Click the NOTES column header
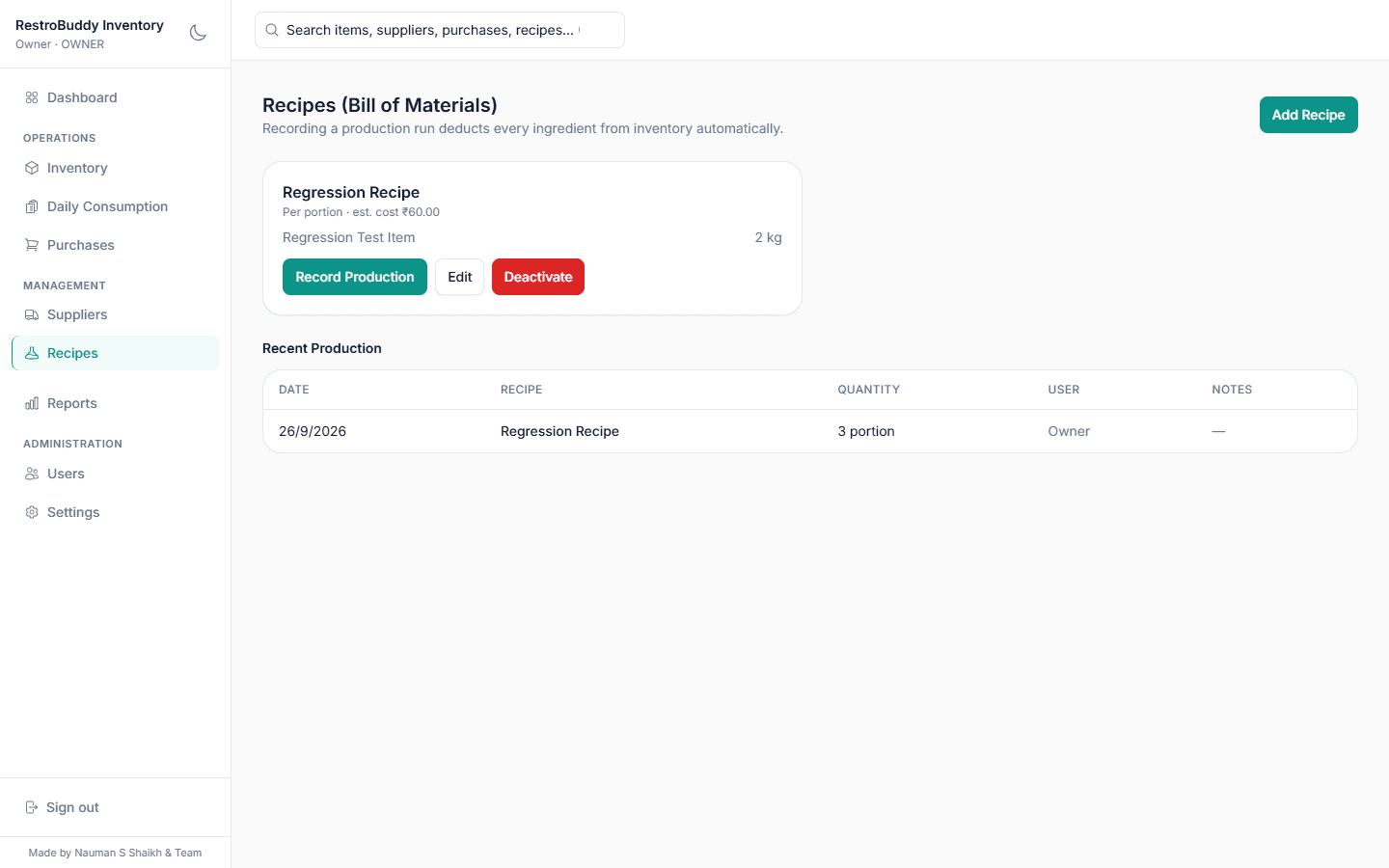Image resolution: width=1389 pixels, height=868 pixels. pos(1232,390)
